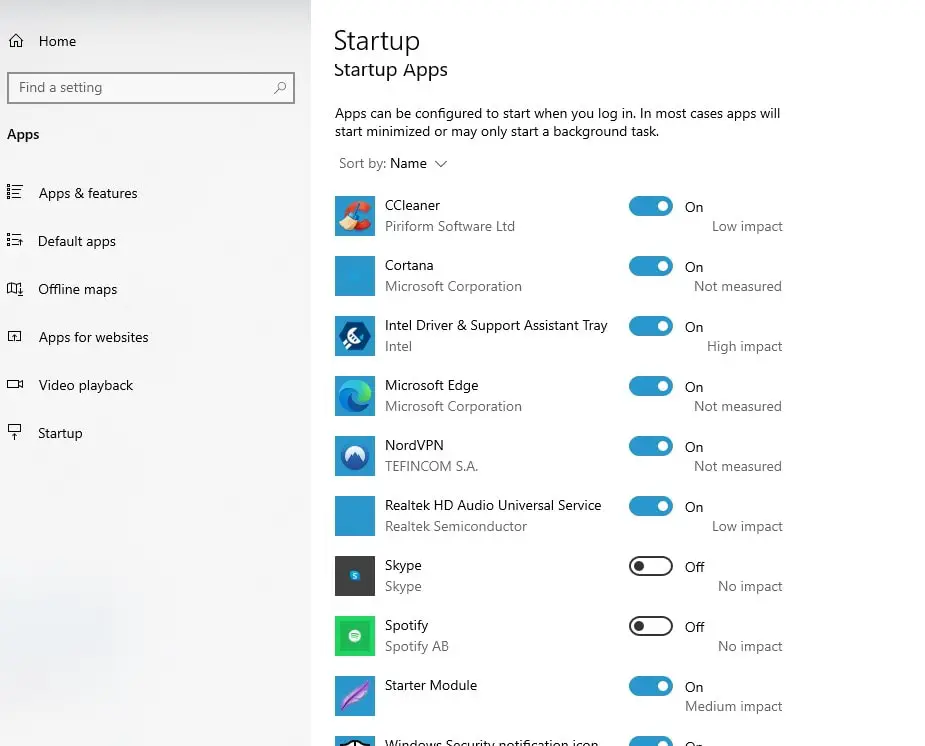The height and width of the screenshot is (746, 925).
Task: Click the Intel Driver & Support Assistant Tray name
Action: [x=496, y=326]
